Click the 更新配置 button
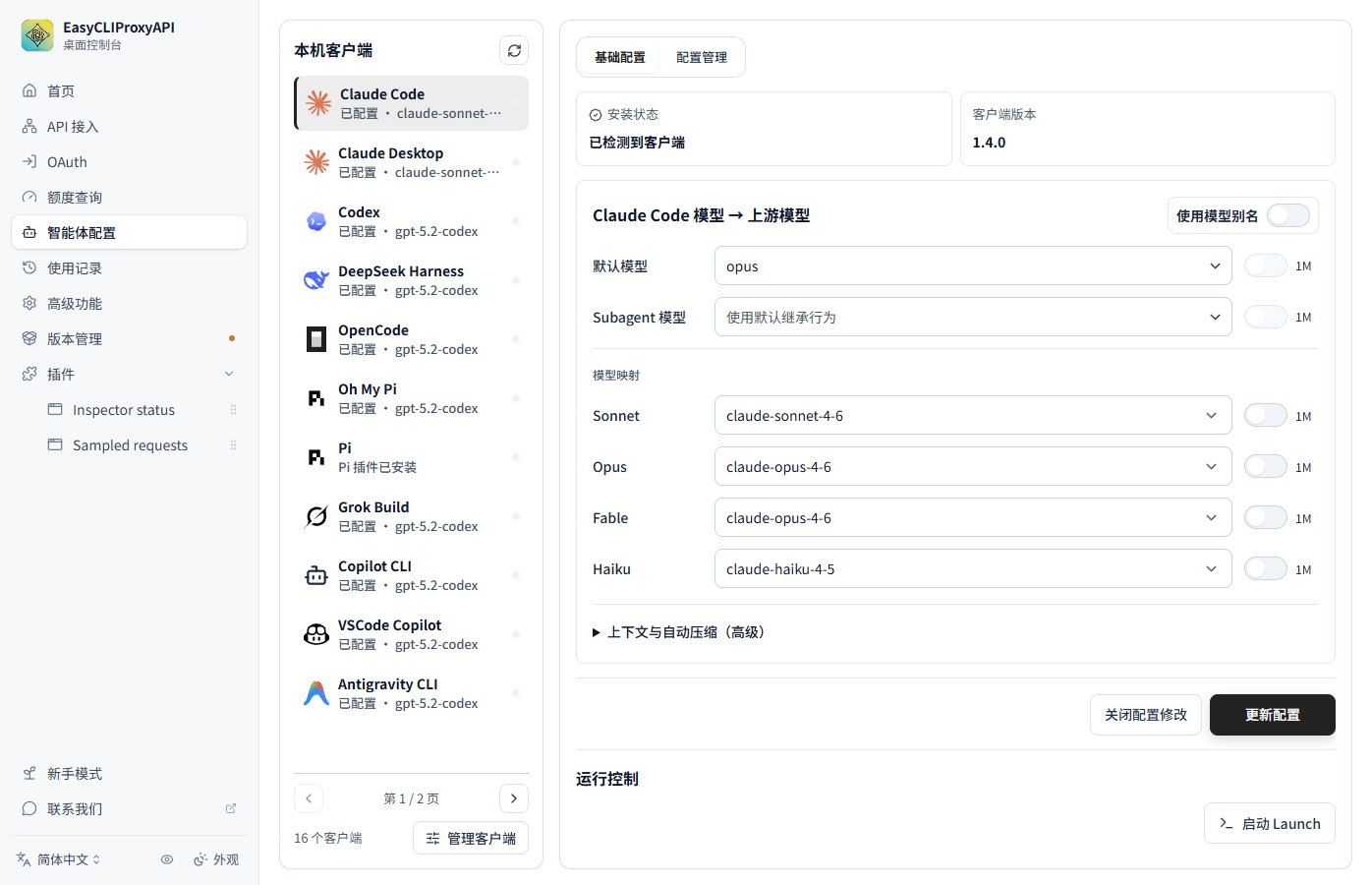Viewport: 1372px width, 885px height. [x=1273, y=715]
